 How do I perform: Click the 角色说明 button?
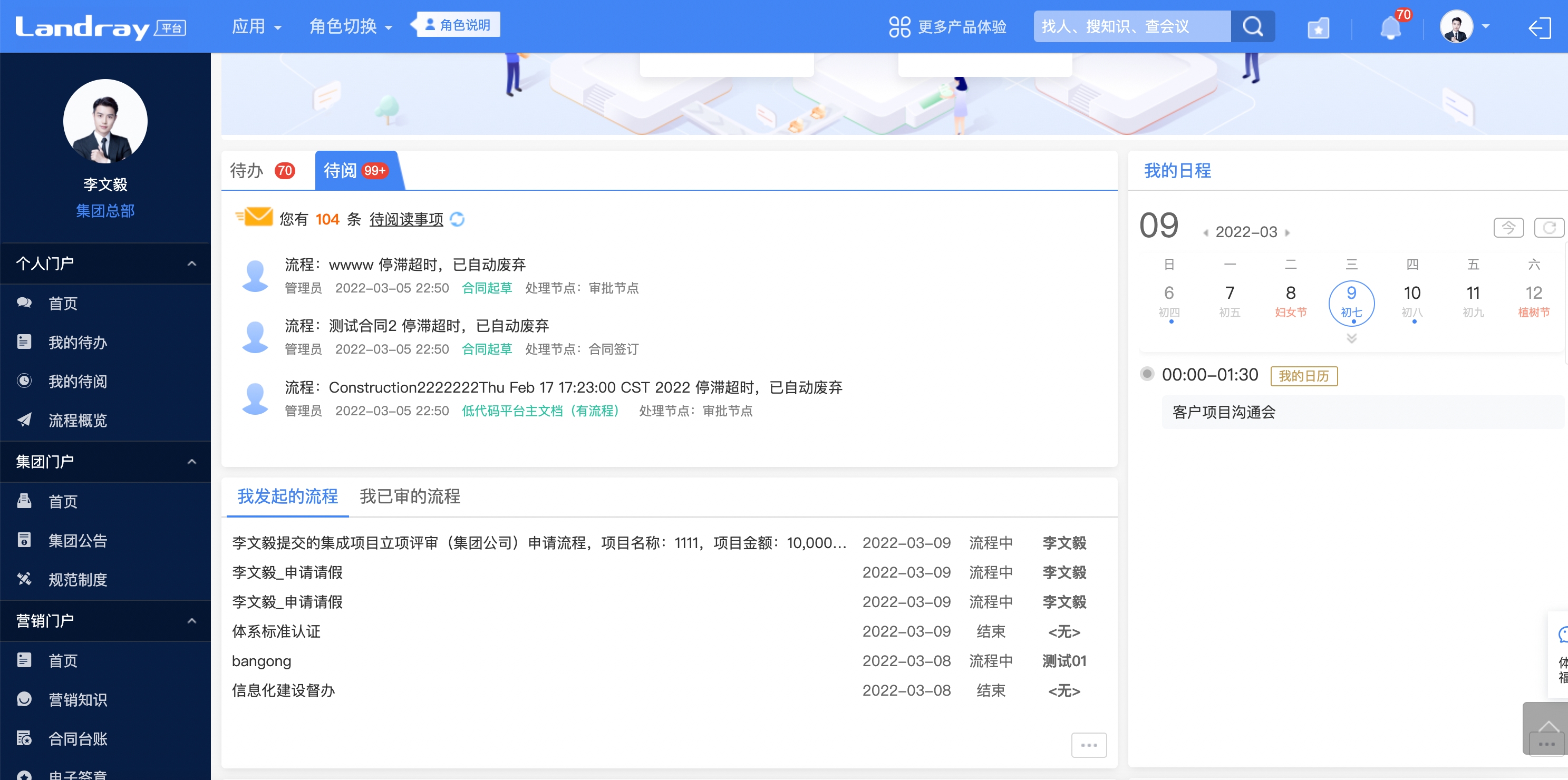coord(458,25)
